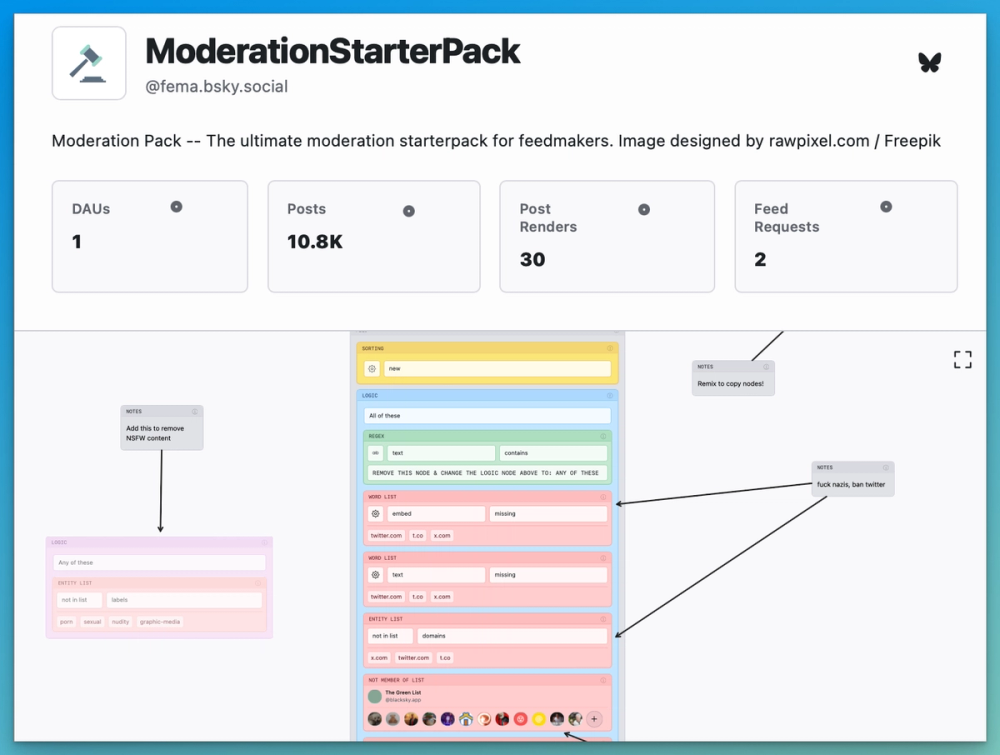Click the Posts value '10.8K'
Viewport: 1000px width, 755px height.
(315, 242)
